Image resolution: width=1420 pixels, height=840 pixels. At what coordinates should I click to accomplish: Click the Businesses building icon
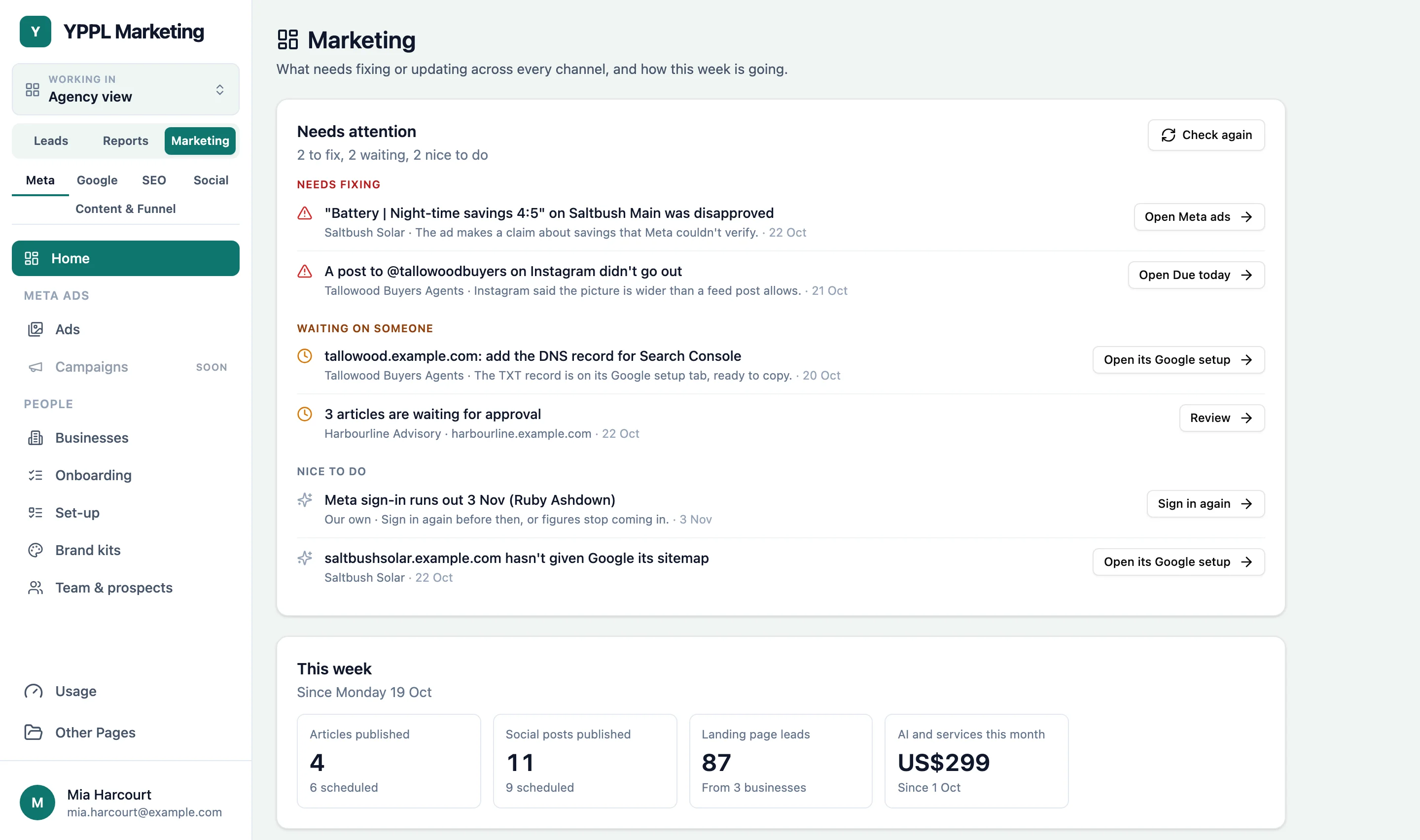click(35, 438)
